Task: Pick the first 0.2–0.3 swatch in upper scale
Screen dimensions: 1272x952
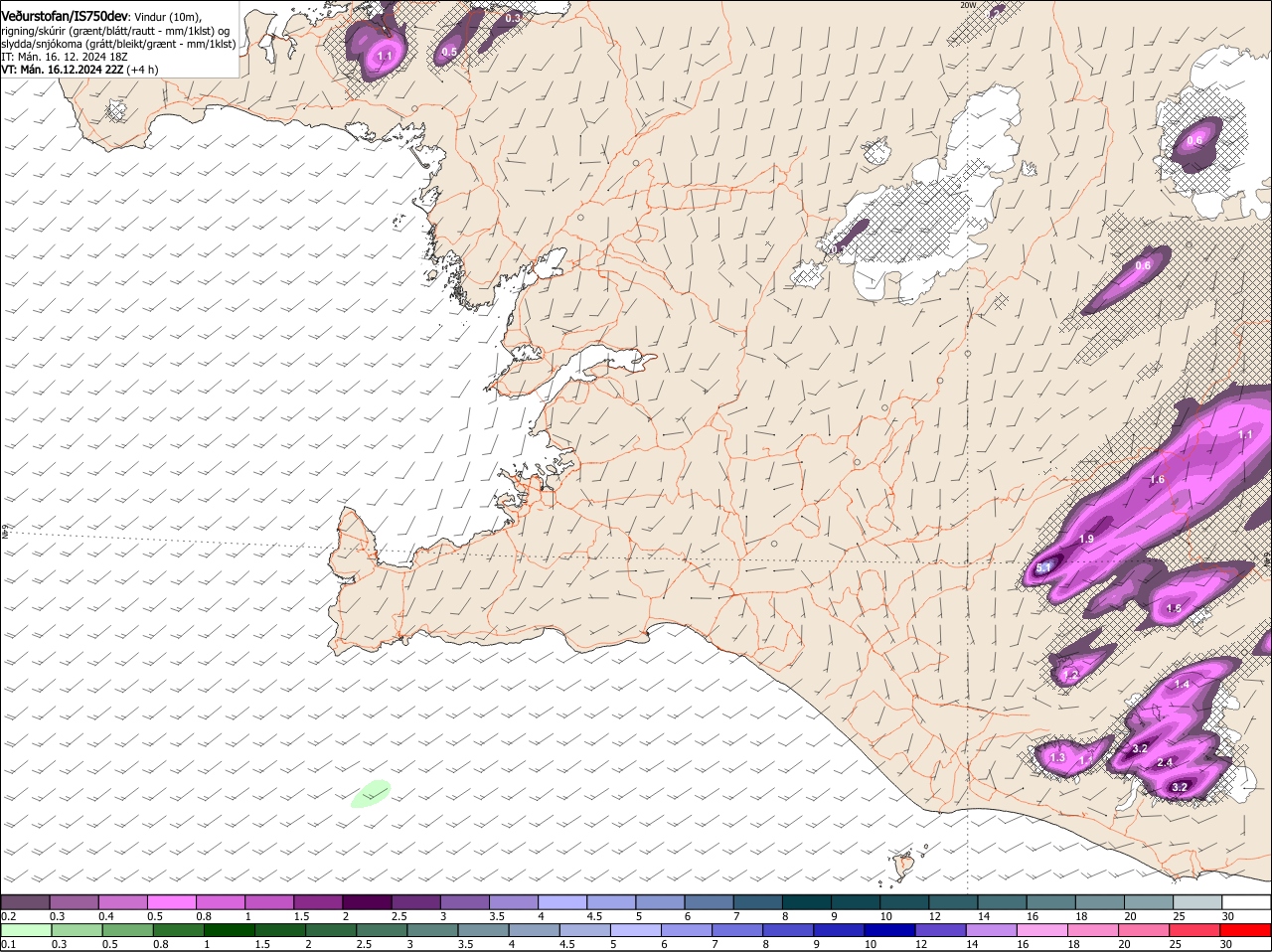Action: 25,901
